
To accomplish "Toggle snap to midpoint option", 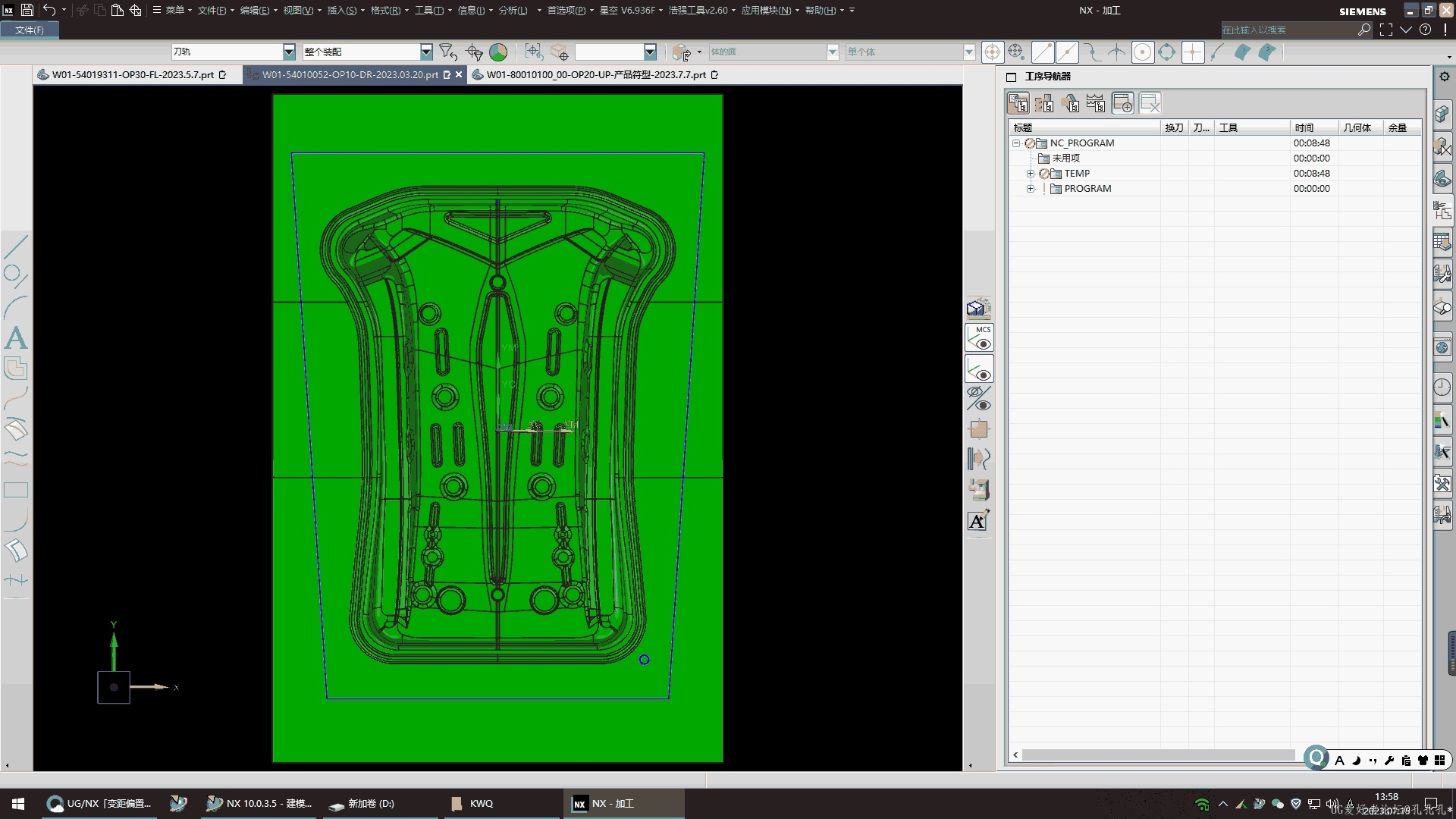I will [1067, 52].
